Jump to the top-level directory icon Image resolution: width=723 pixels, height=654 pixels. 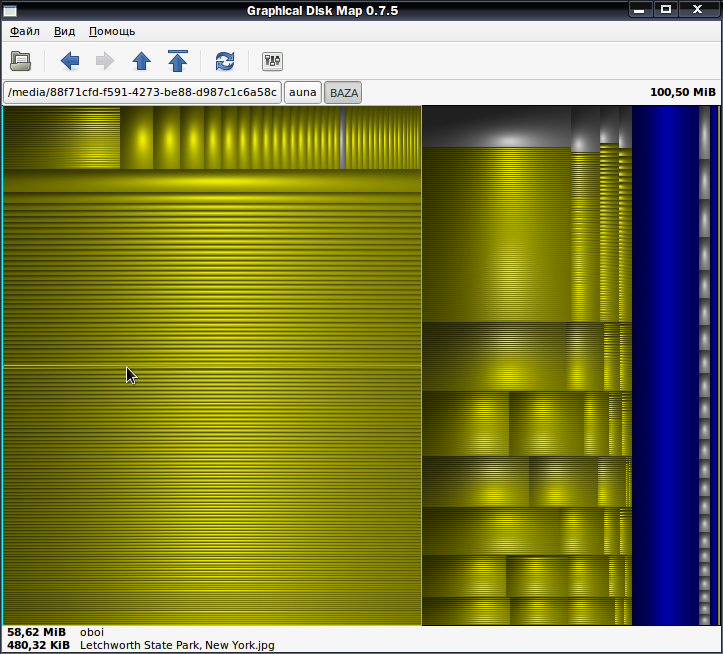pyautogui.click(x=178, y=61)
